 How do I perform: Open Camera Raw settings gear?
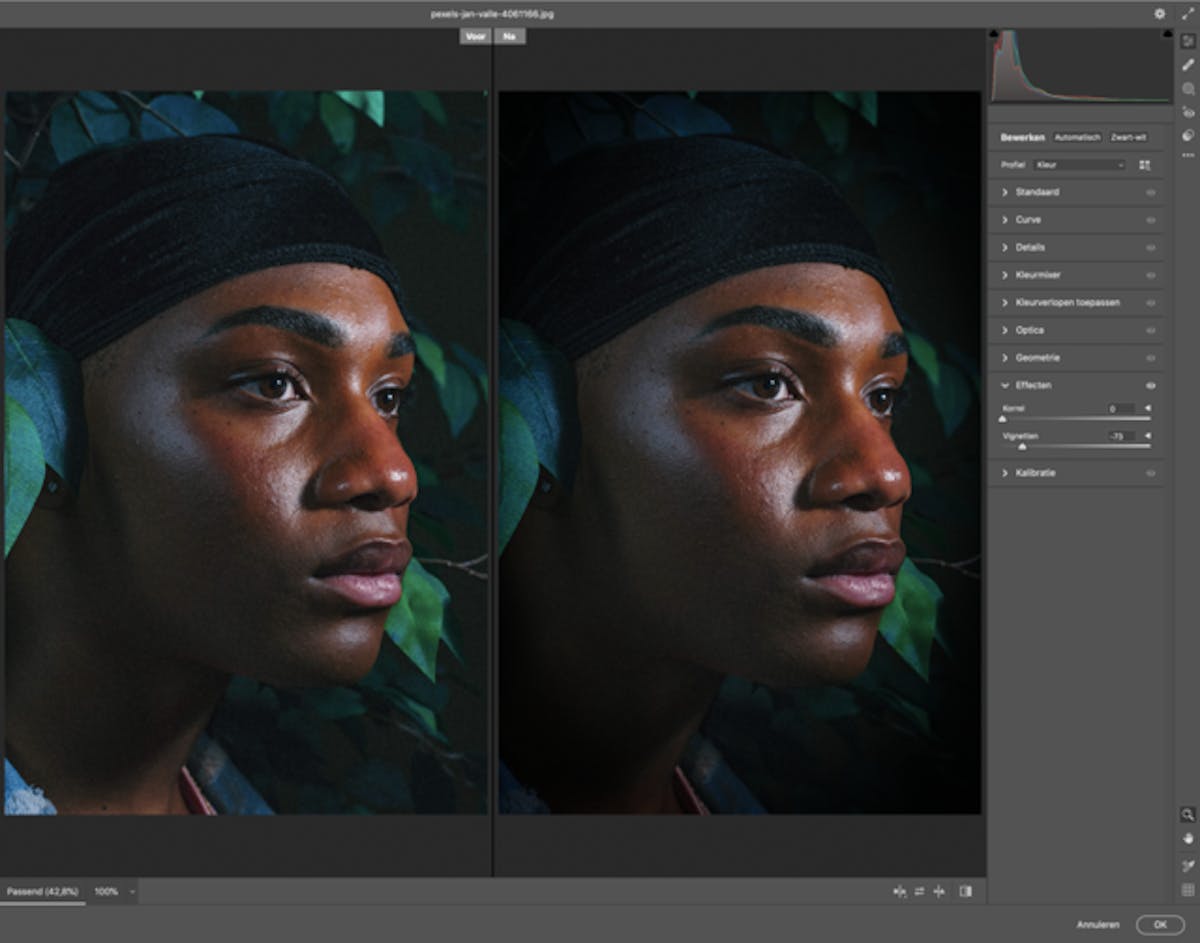point(1159,14)
